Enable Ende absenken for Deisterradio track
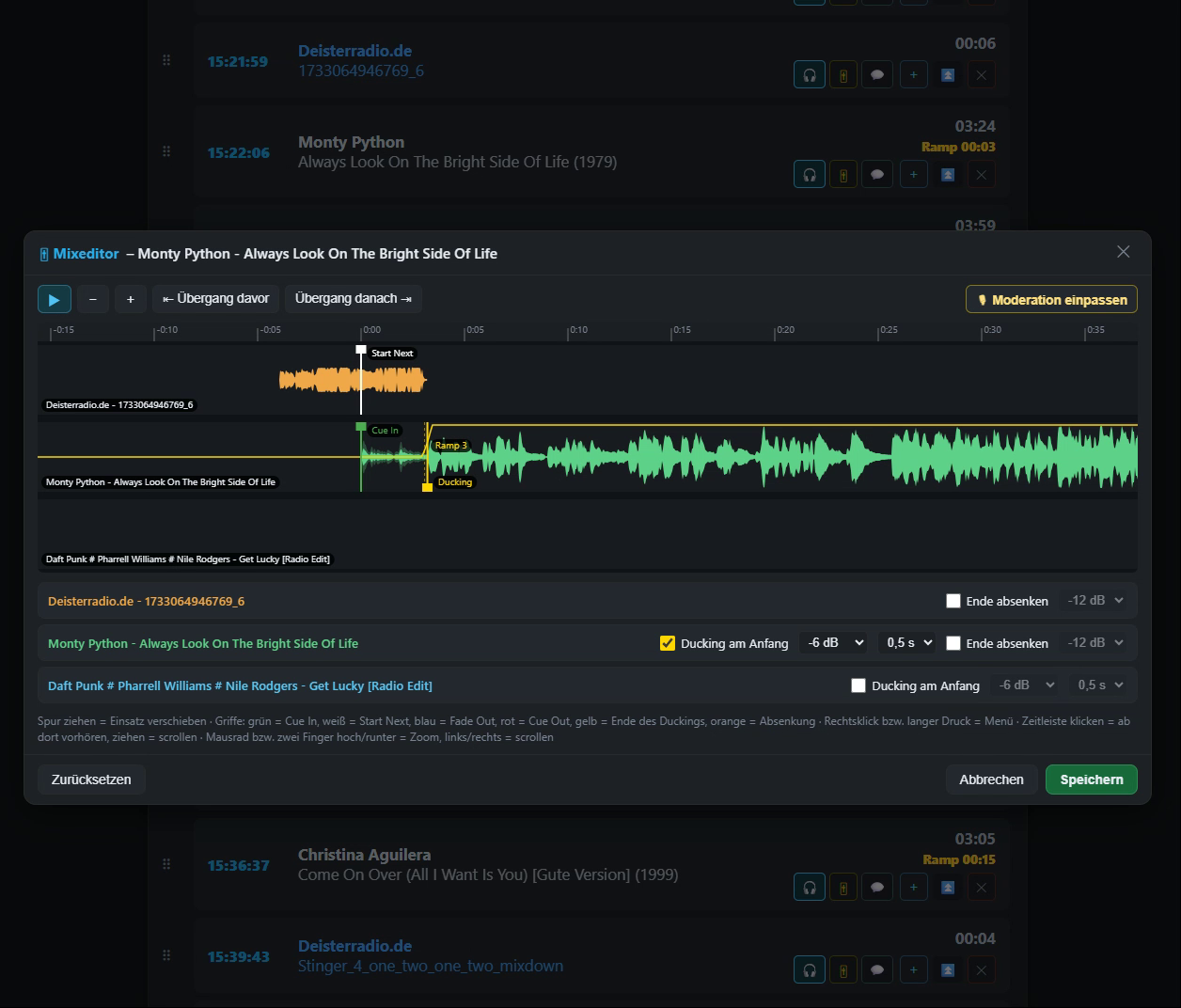1181x1008 pixels. coord(953,601)
